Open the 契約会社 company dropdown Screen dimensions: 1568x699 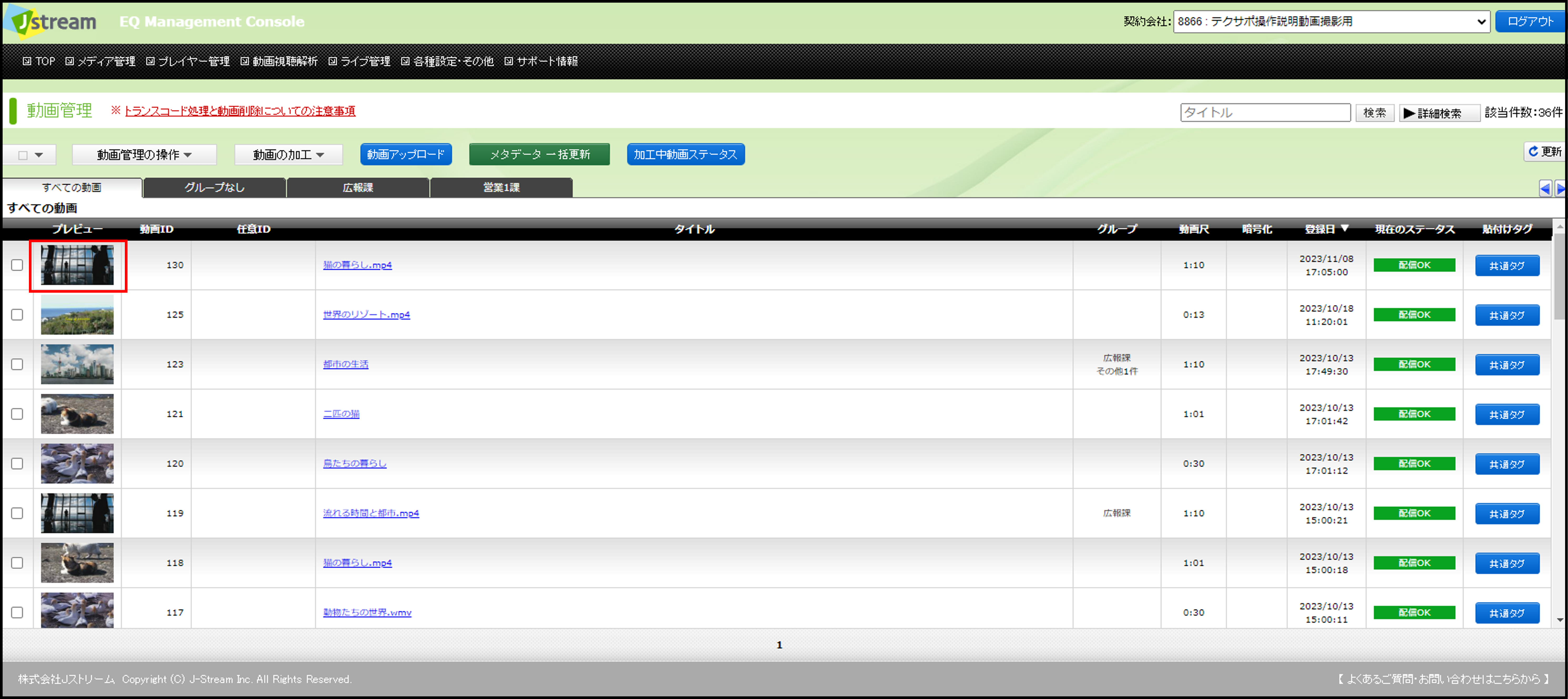1331,22
